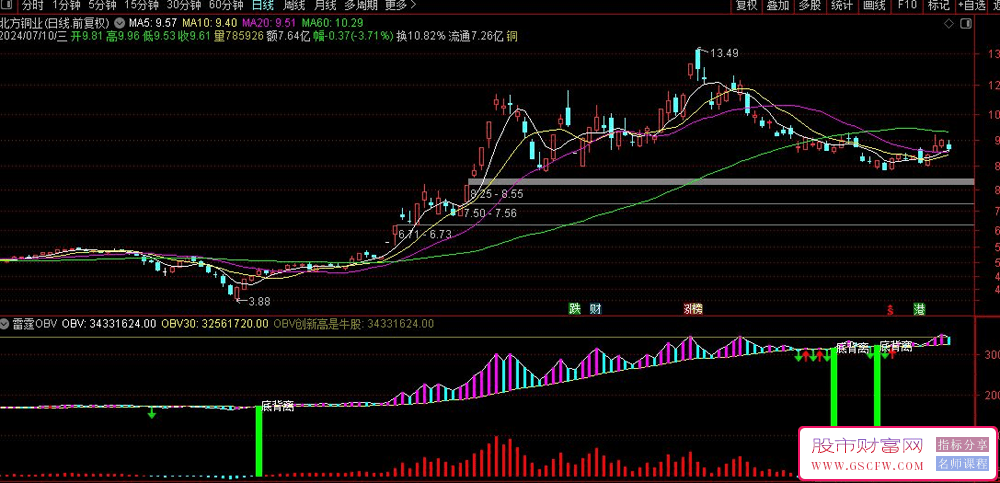The width and height of the screenshot is (1000, 483).
Task: Click the 13.49 high price label
Action: (x=724, y=54)
